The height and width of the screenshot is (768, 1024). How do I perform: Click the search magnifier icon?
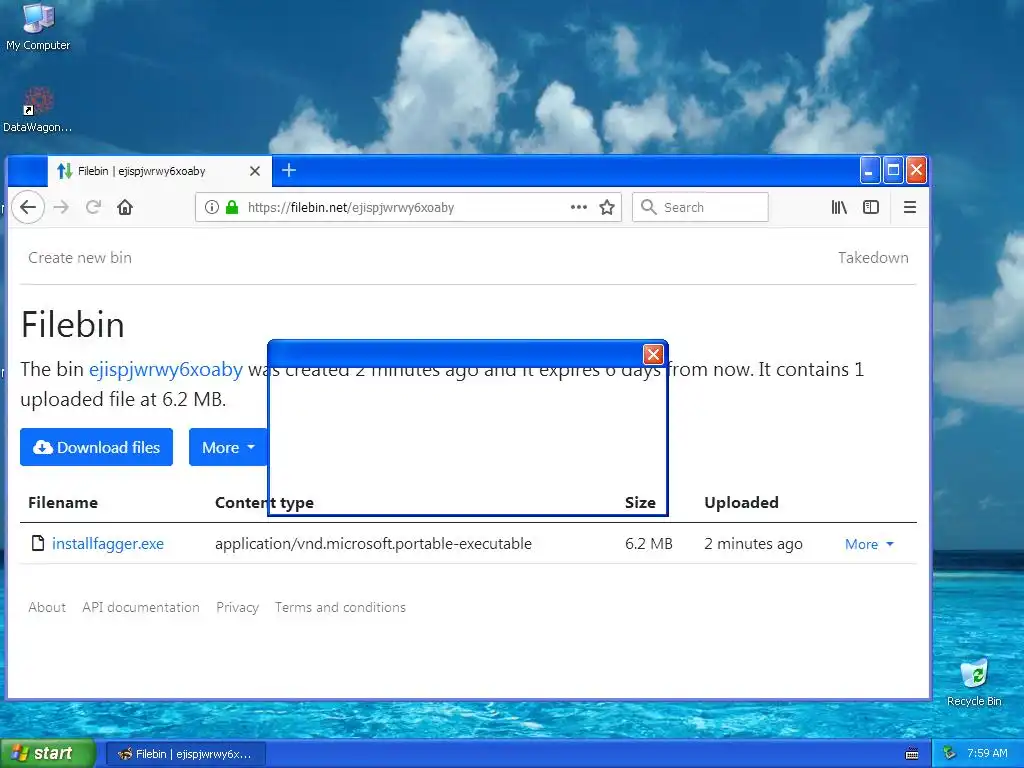[x=648, y=207]
